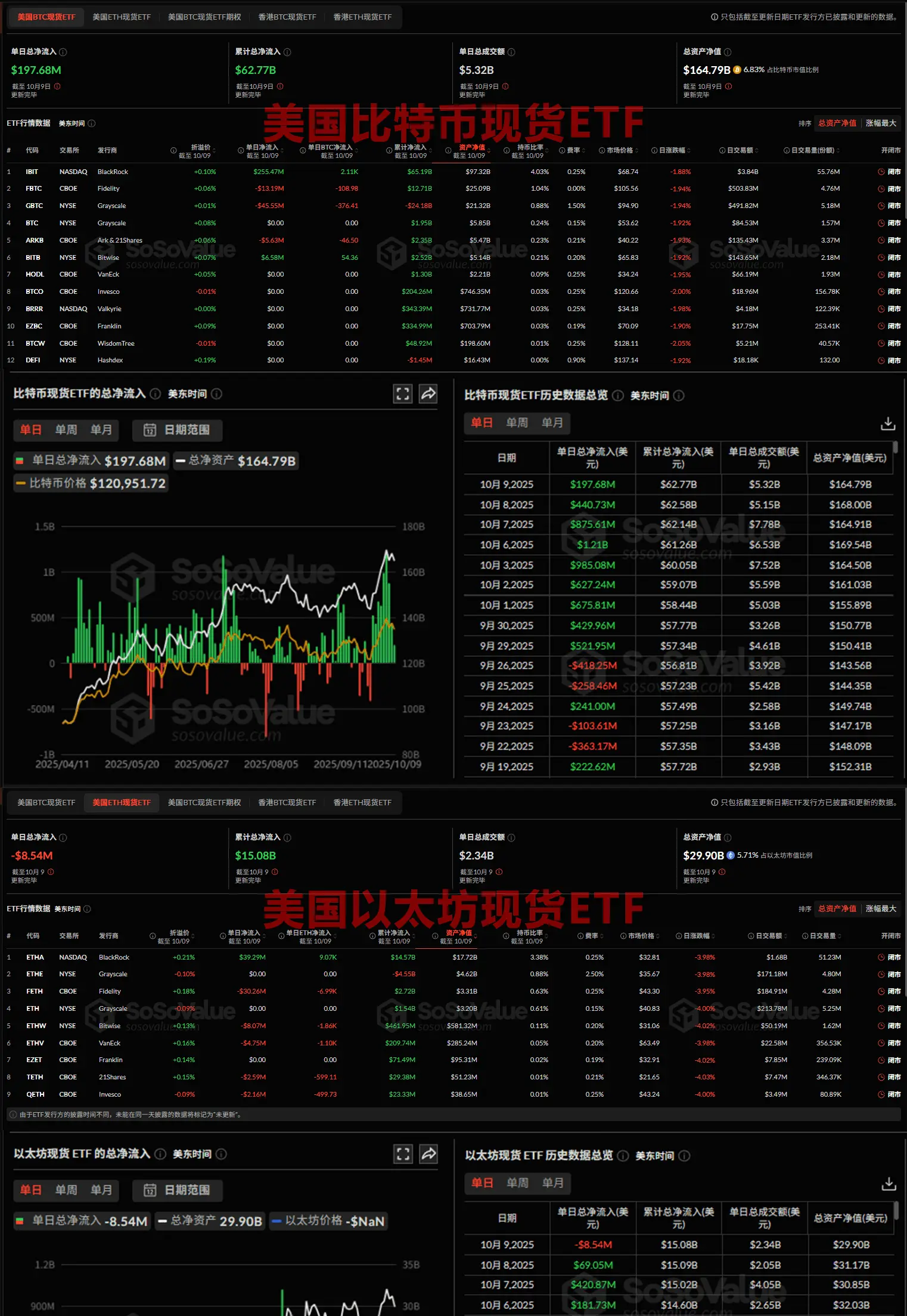This screenshot has height=1316, width=907.
Task: Sort Bitcoin ETF table by 市场价格 column
Action: pyautogui.click(x=619, y=151)
